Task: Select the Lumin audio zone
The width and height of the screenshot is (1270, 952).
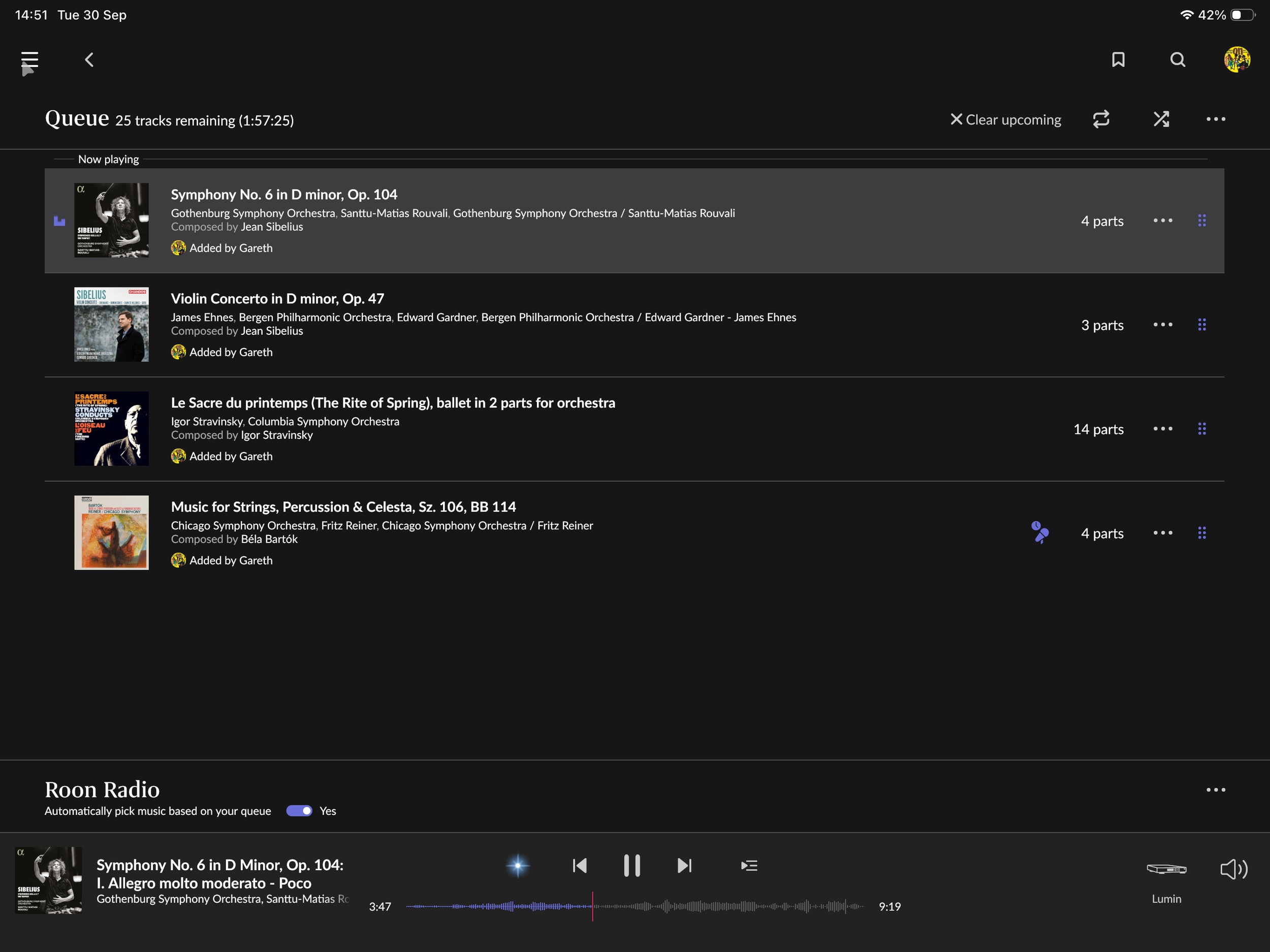Action: [x=1166, y=869]
